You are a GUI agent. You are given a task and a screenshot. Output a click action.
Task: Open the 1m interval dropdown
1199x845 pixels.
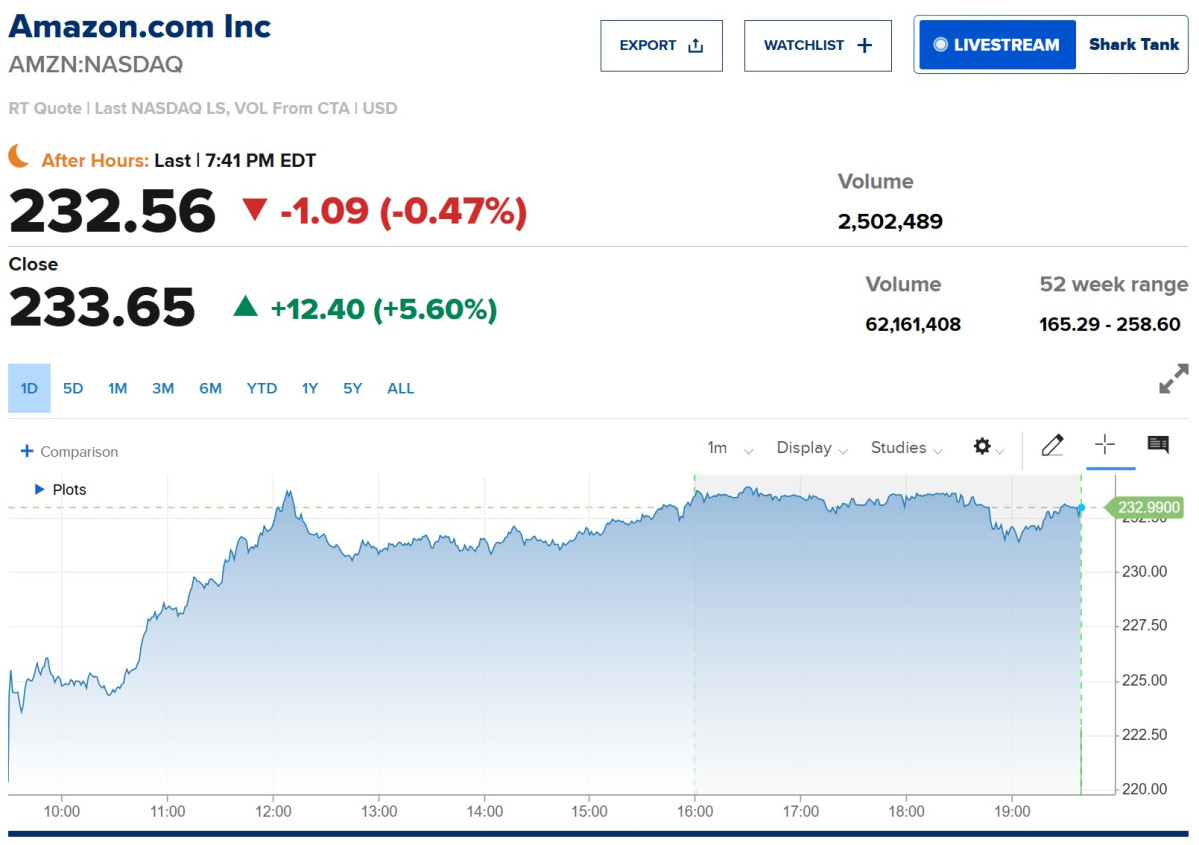tap(730, 448)
